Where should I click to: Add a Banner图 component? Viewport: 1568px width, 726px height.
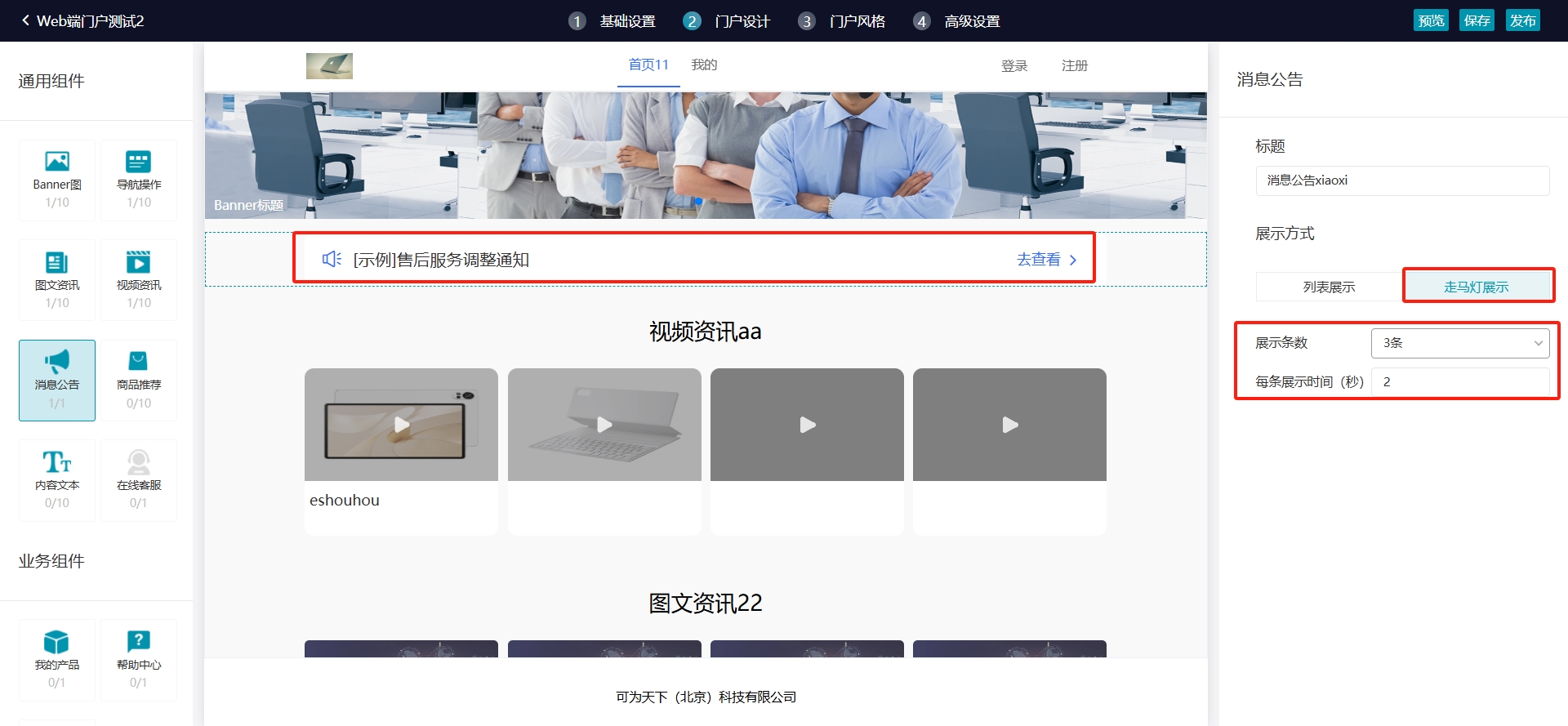[x=57, y=180]
